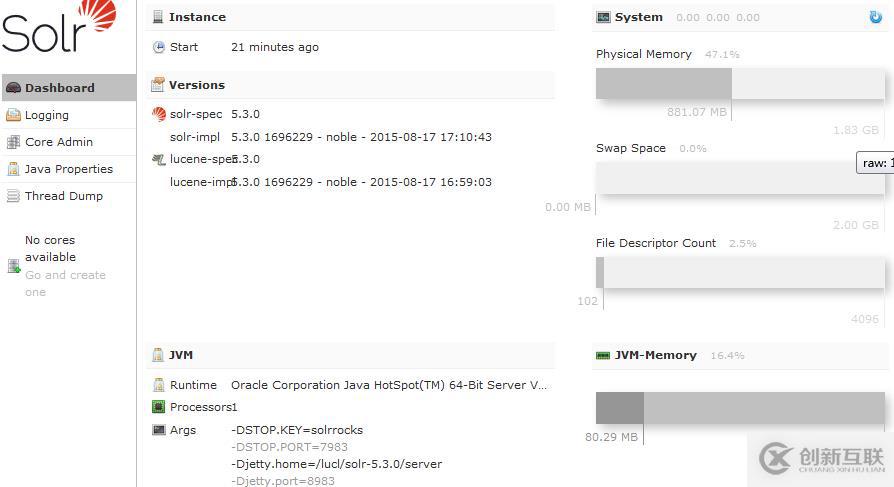This screenshot has width=894, height=487.
Task: Click the solr-spec bird icon
Action: pos(159,114)
